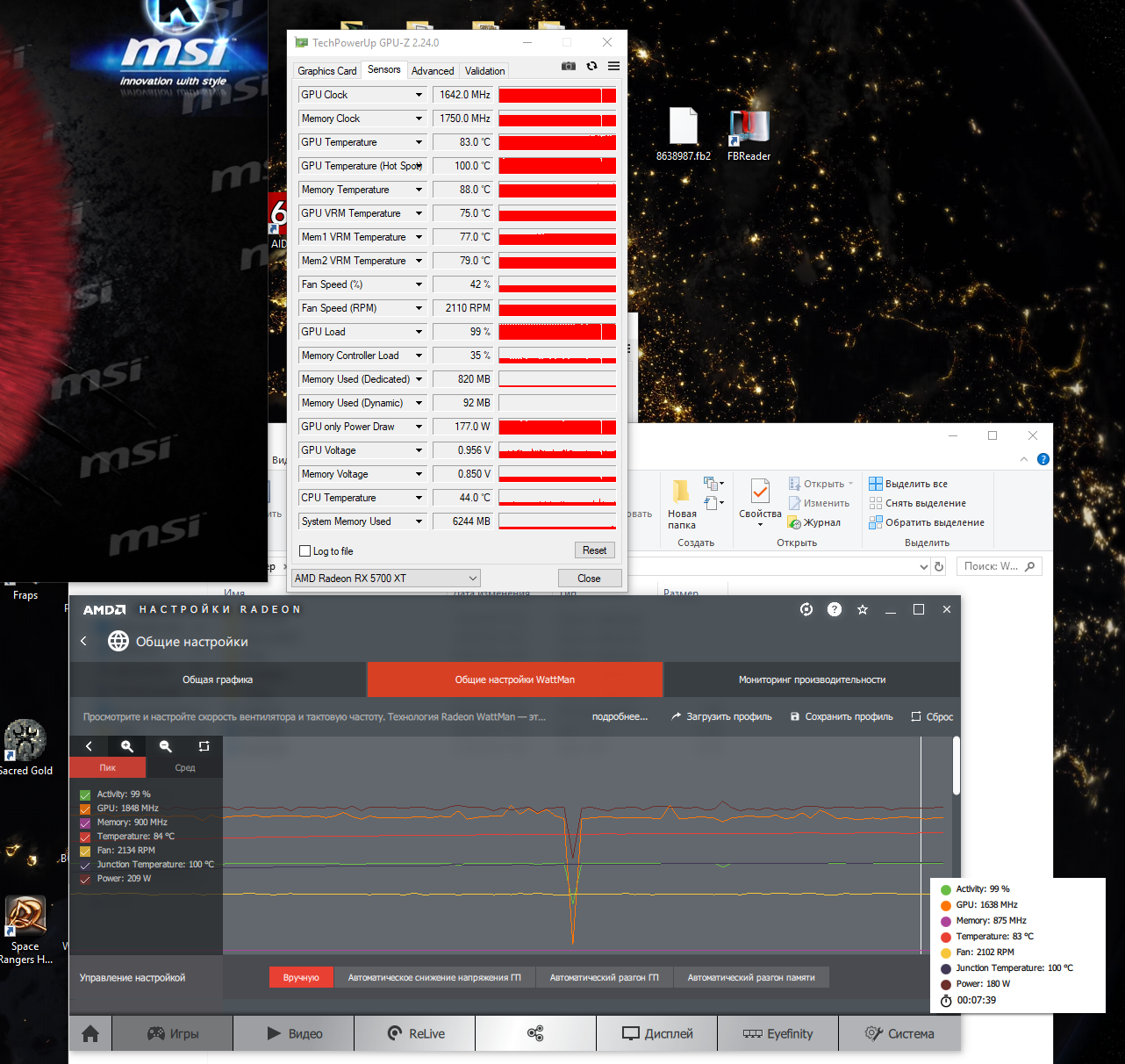The width and height of the screenshot is (1125, 1064).
Task: Select the Space Rangers desktop shortcut
Action: click(25, 931)
